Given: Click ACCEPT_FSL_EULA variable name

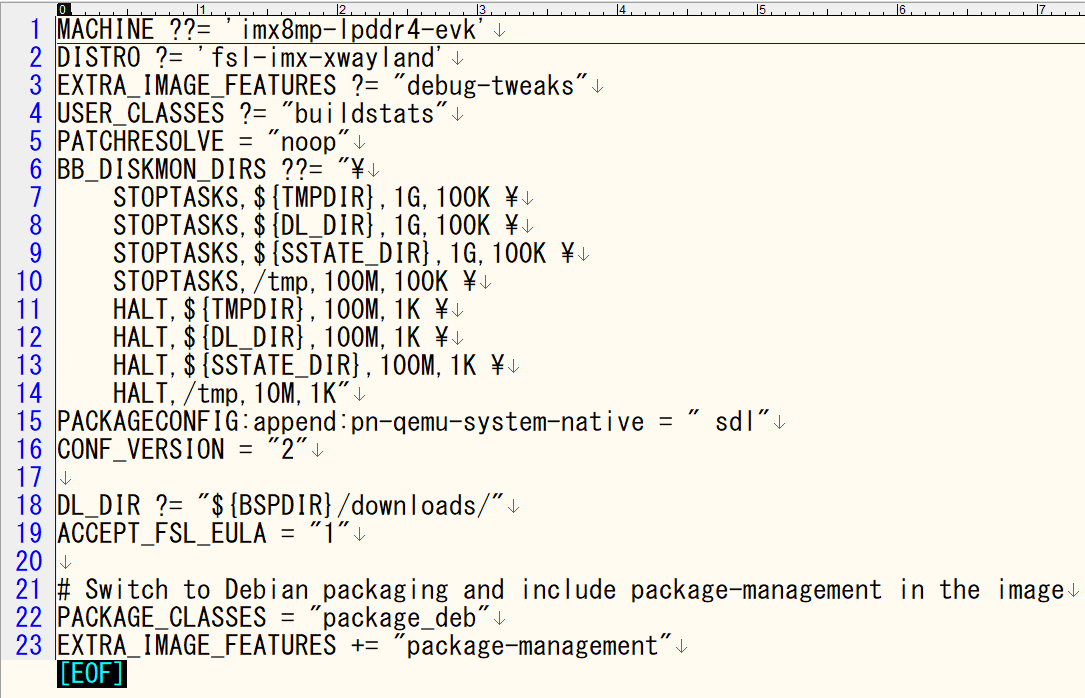Looking at the screenshot, I should click(x=161, y=534).
